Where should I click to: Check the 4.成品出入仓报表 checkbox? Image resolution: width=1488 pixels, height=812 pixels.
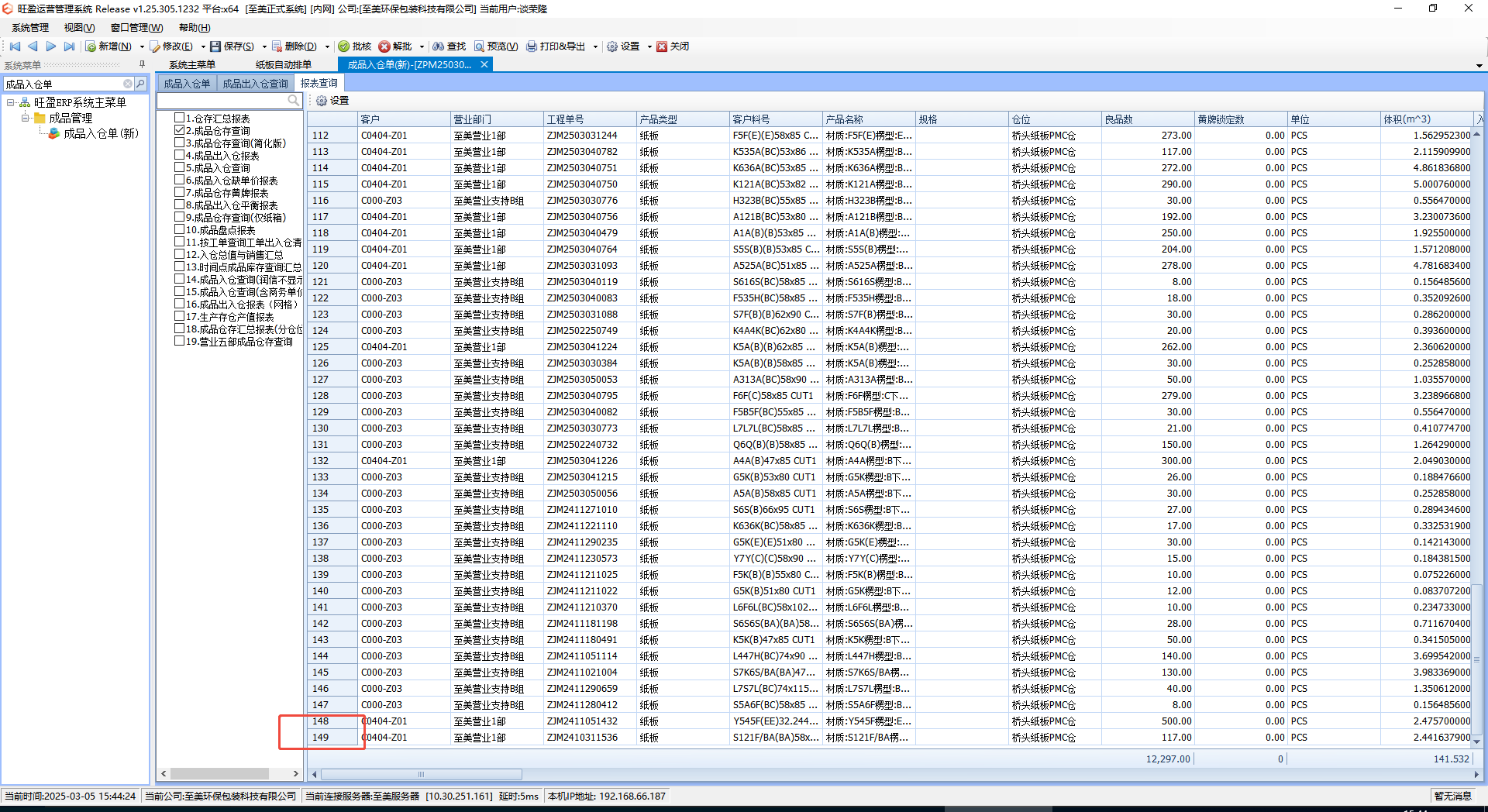(180, 155)
